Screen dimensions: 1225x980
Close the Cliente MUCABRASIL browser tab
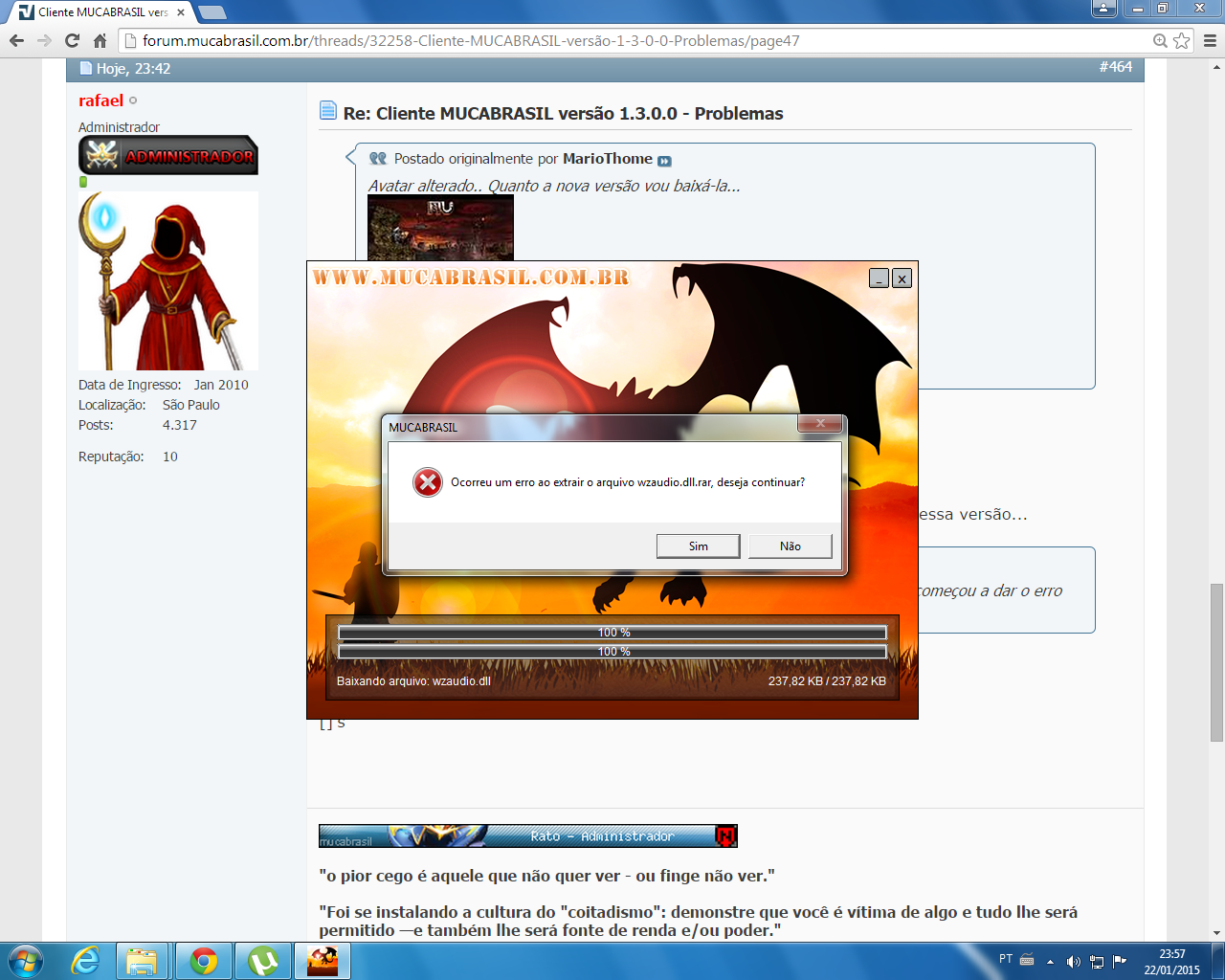[x=181, y=12]
